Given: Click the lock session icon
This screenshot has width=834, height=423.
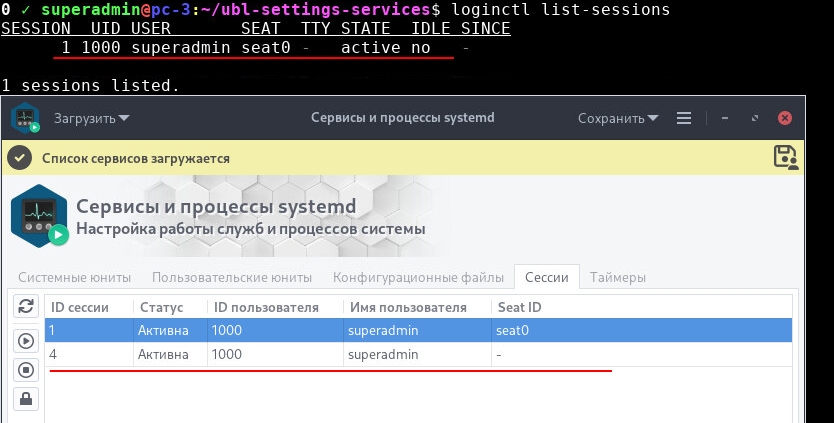Looking at the screenshot, I should (27, 399).
